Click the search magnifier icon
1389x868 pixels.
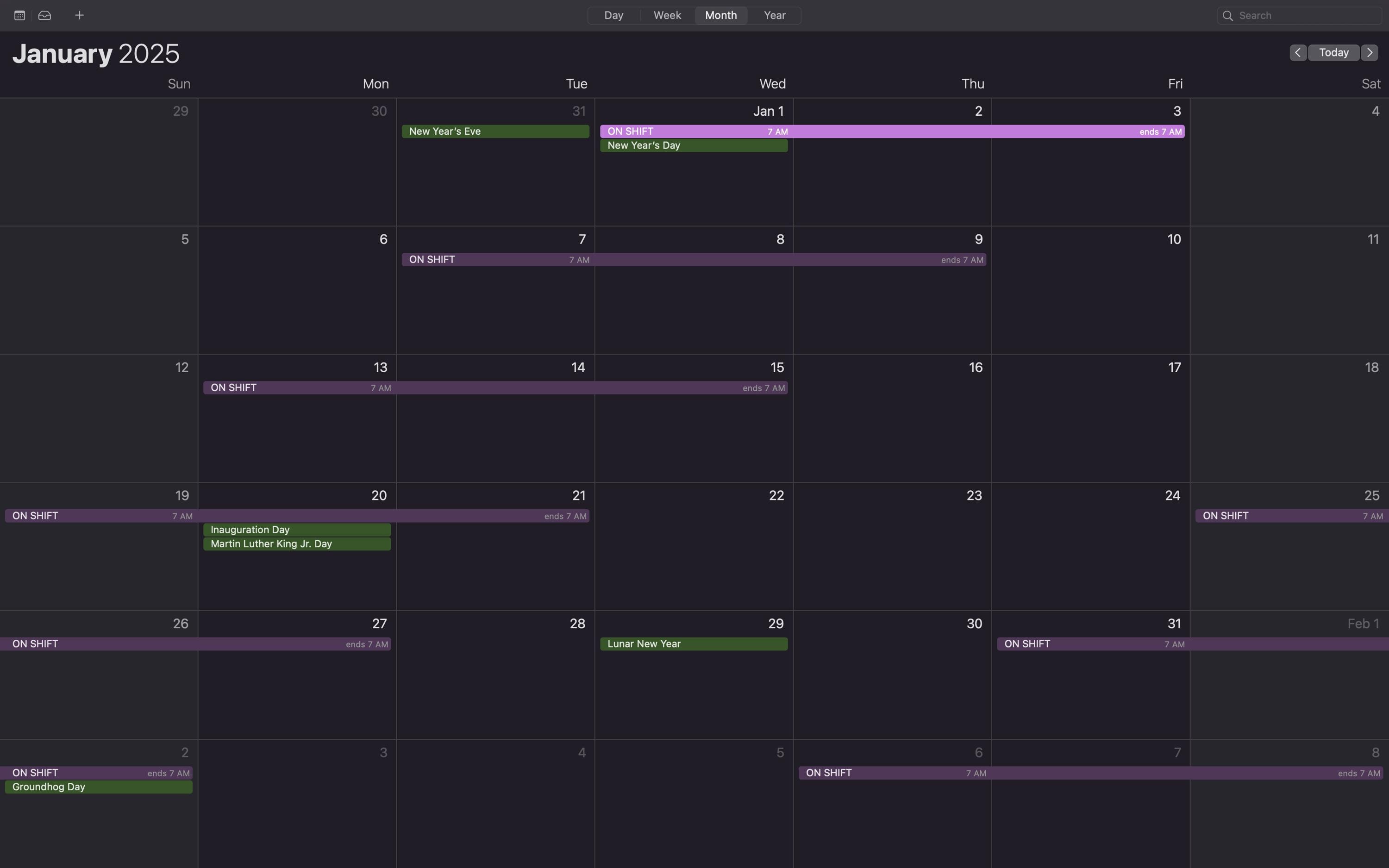pos(1228,15)
